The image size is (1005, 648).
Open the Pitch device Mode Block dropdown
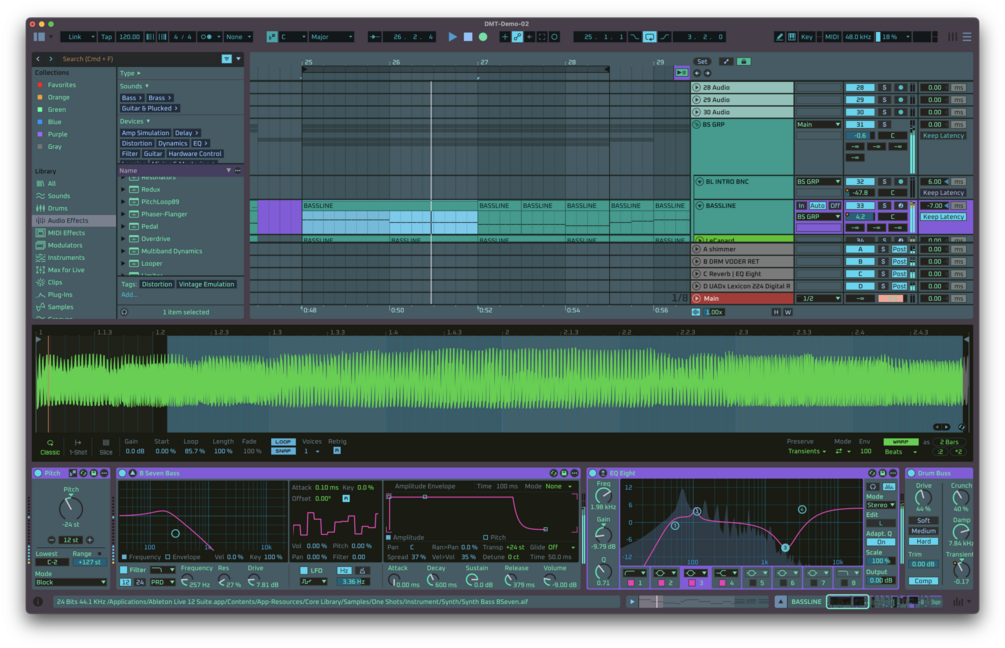(x=71, y=583)
